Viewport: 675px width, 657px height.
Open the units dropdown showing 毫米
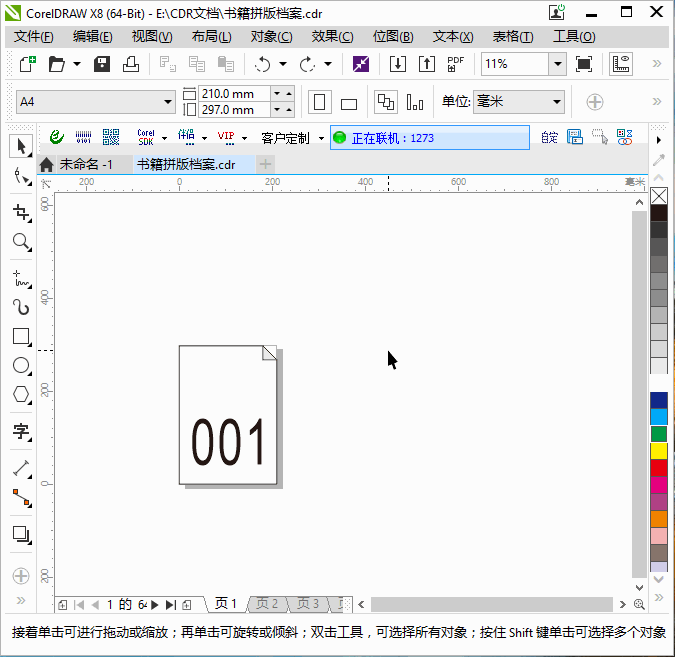click(519, 102)
